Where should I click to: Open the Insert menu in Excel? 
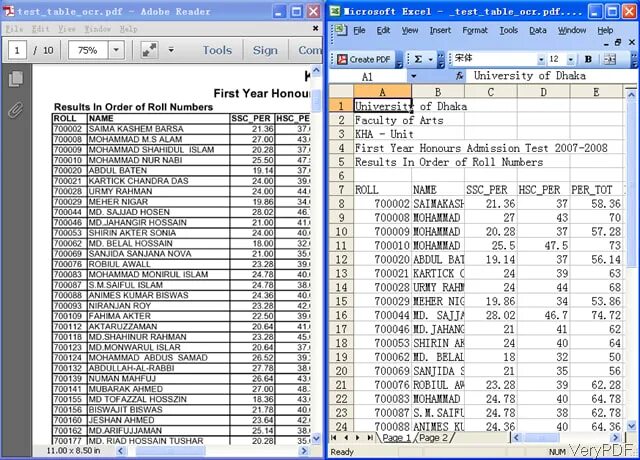coord(440,30)
